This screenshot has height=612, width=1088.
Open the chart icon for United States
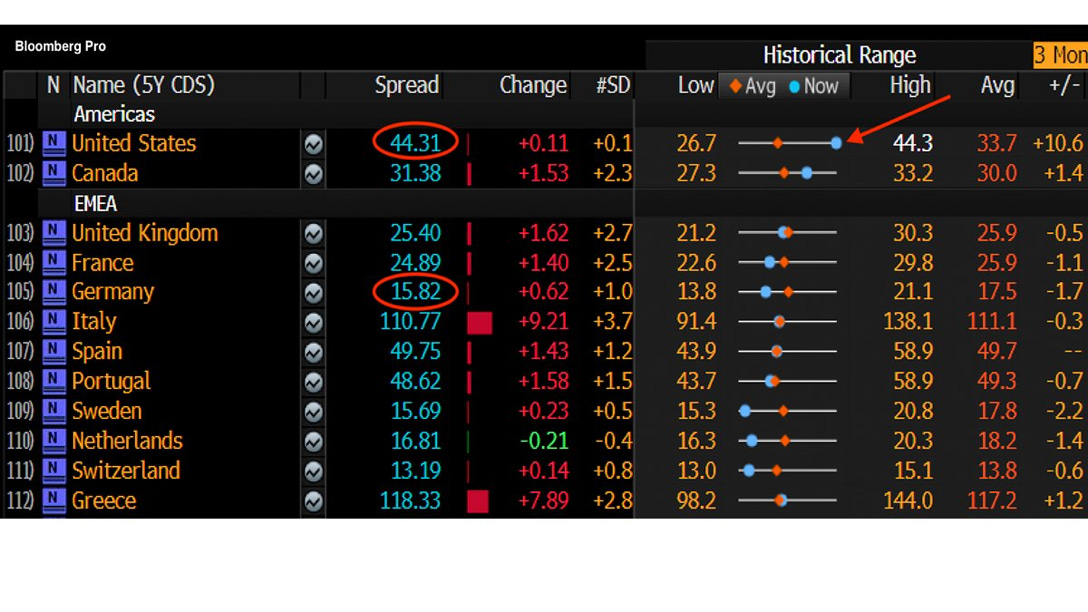(x=314, y=144)
